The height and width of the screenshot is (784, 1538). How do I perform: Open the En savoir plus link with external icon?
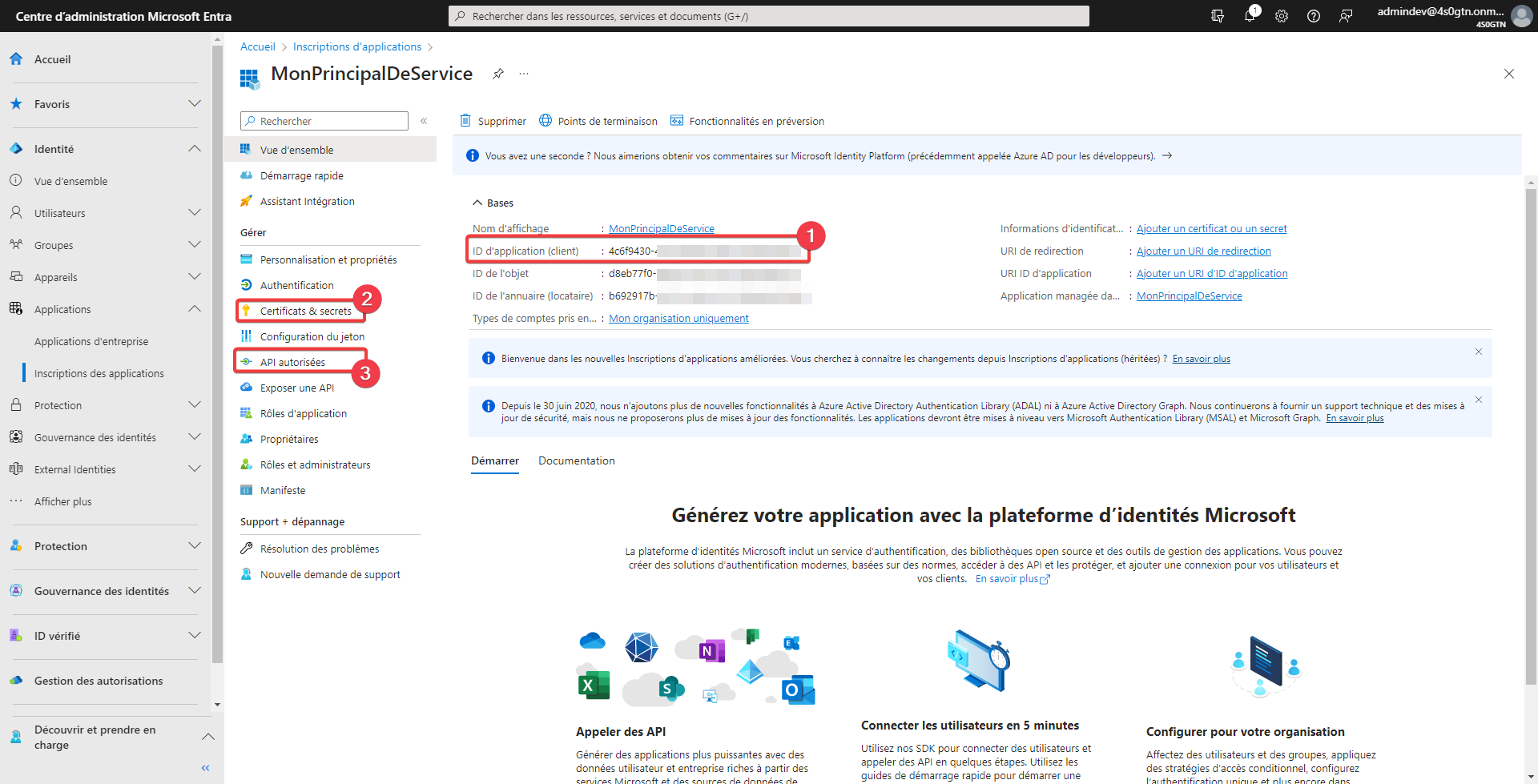click(1013, 579)
